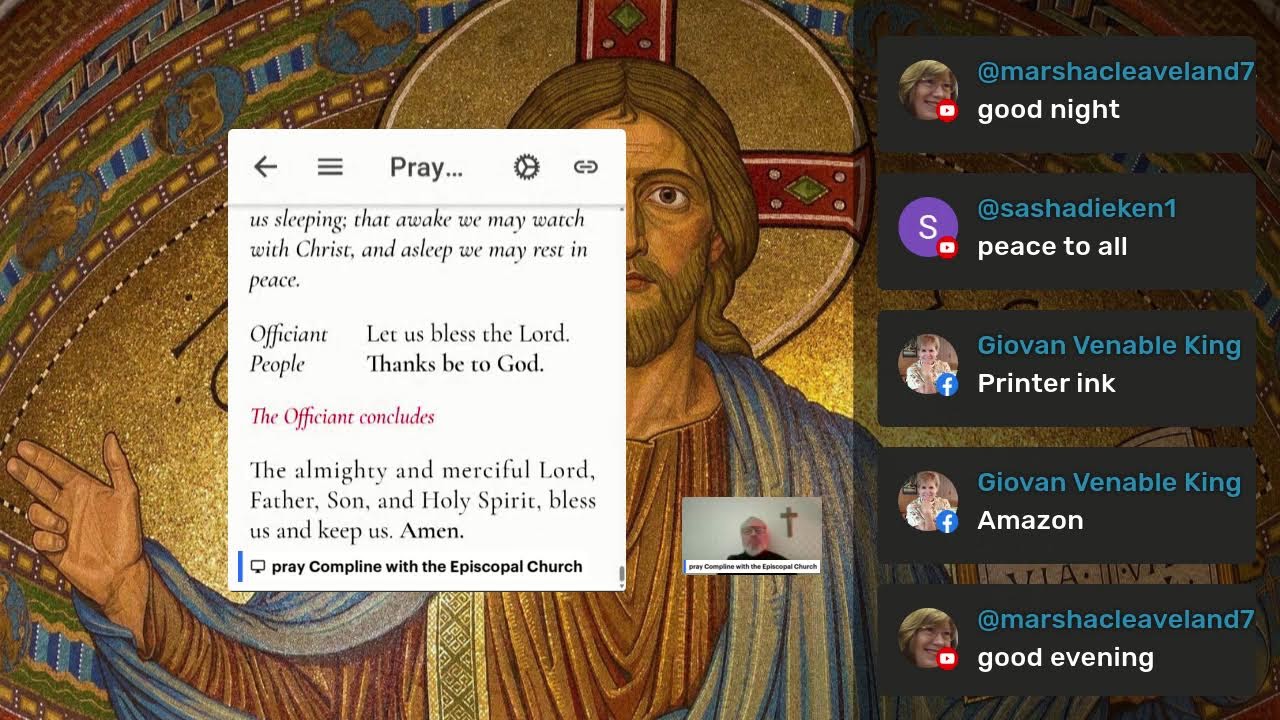Click the 'Pray…' app title
Viewport: 1280px width, 720px height.
(x=426, y=167)
